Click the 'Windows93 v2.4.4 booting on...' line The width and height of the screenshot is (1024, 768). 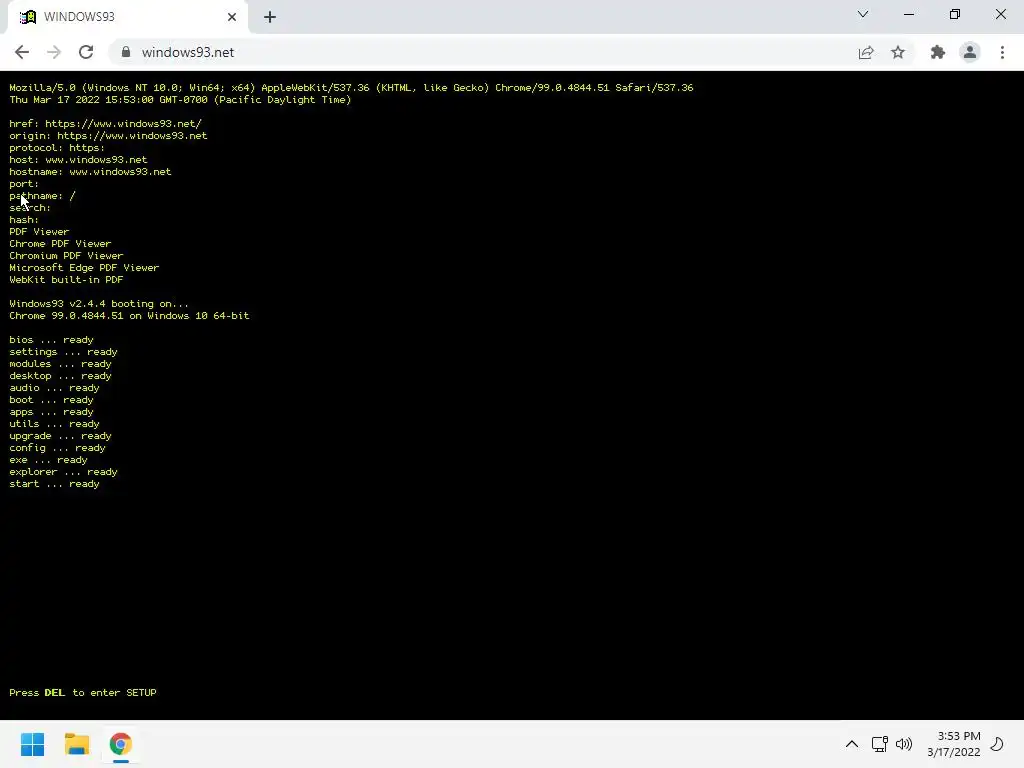[x=99, y=304]
